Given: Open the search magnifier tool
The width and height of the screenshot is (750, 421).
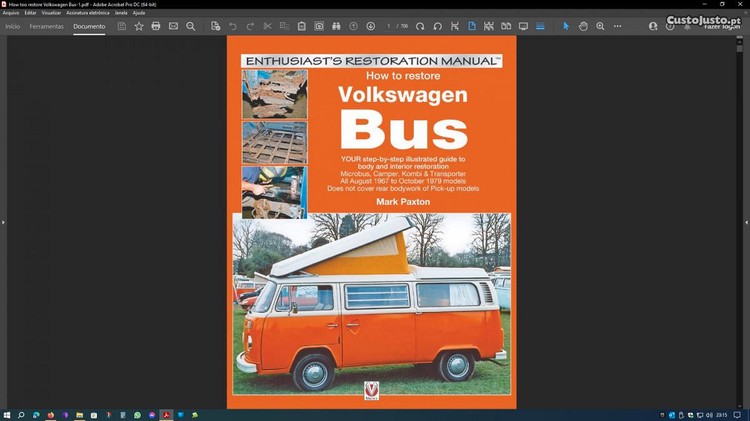Looking at the screenshot, I should click(x=191, y=26).
